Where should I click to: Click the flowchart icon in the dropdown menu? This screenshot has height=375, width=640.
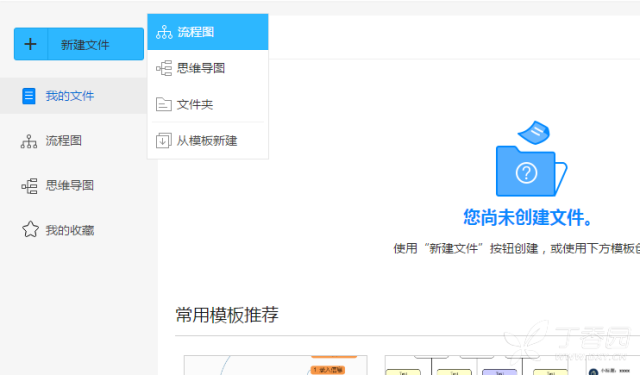tap(164, 32)
